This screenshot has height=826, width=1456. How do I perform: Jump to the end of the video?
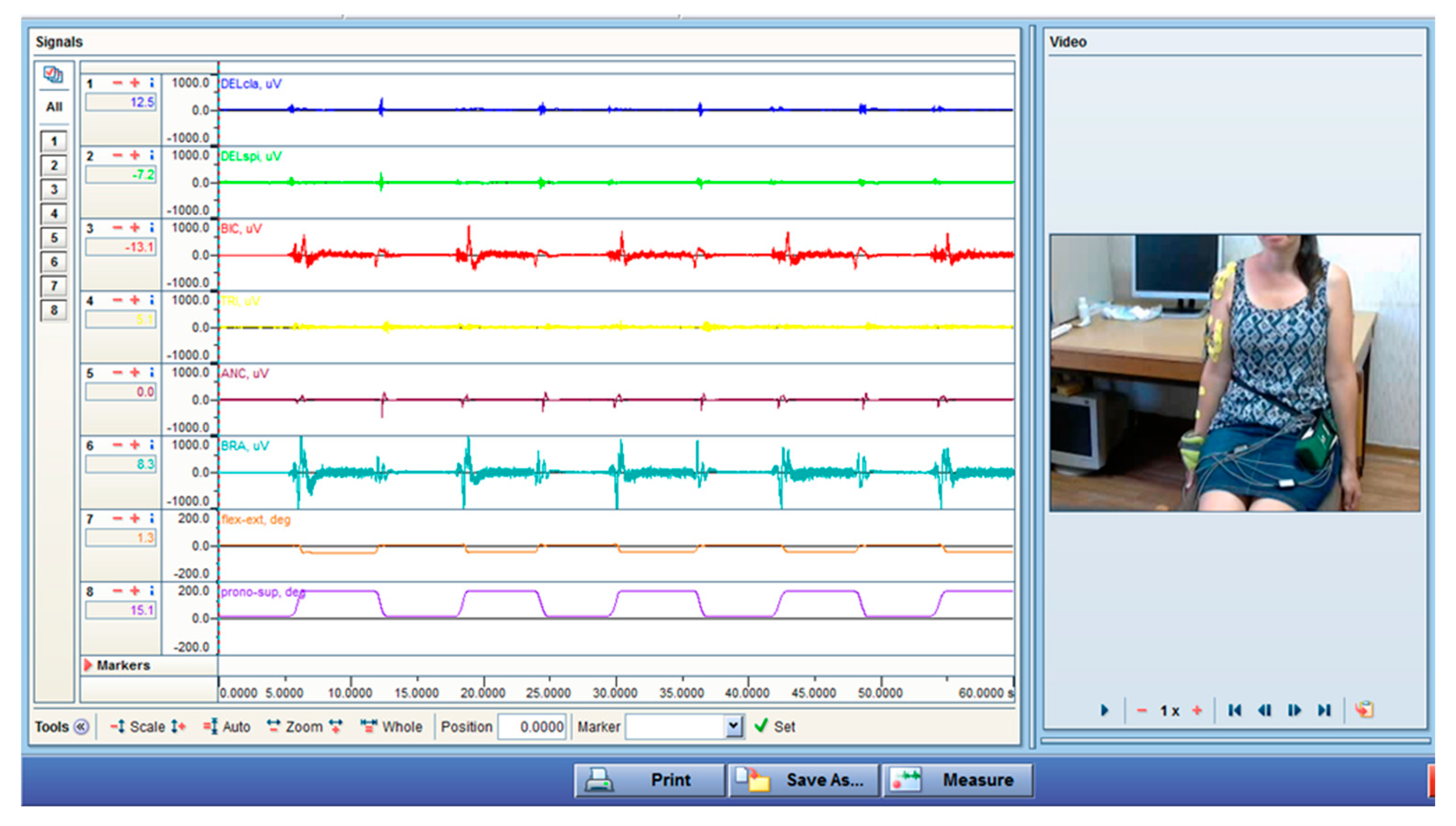(1324, 710)
